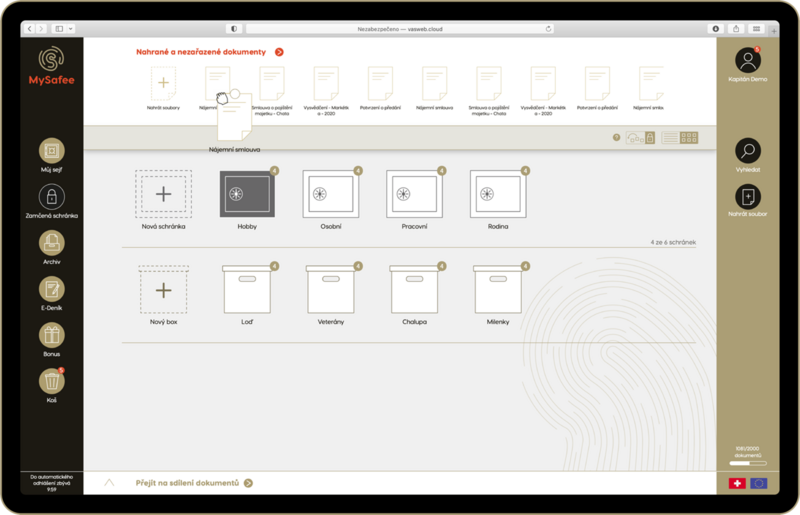Open the Milenky box
The image size is (800, 515).
(498, 289)
